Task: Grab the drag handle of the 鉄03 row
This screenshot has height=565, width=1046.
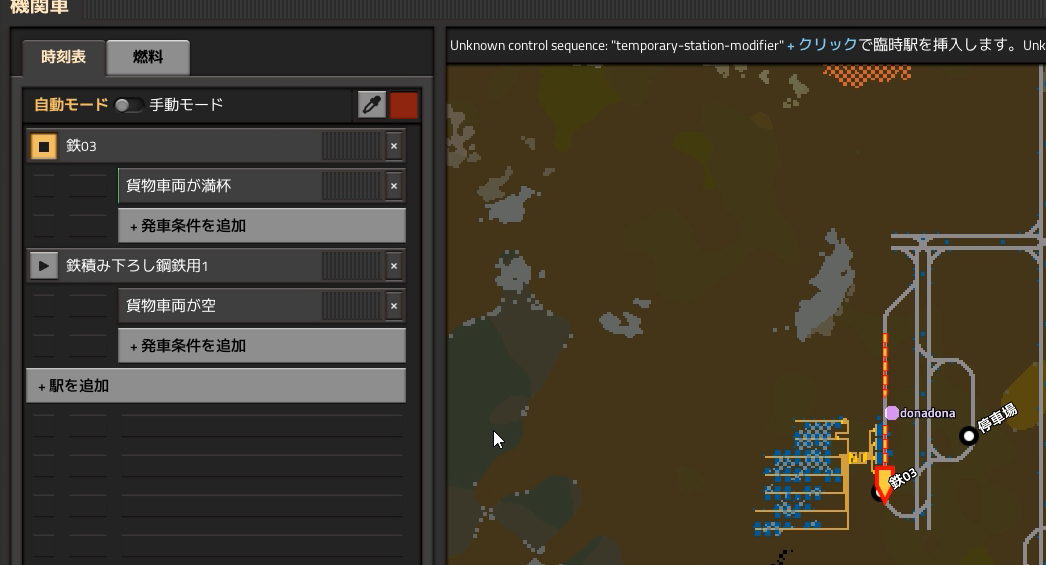Action: (352, 146)
